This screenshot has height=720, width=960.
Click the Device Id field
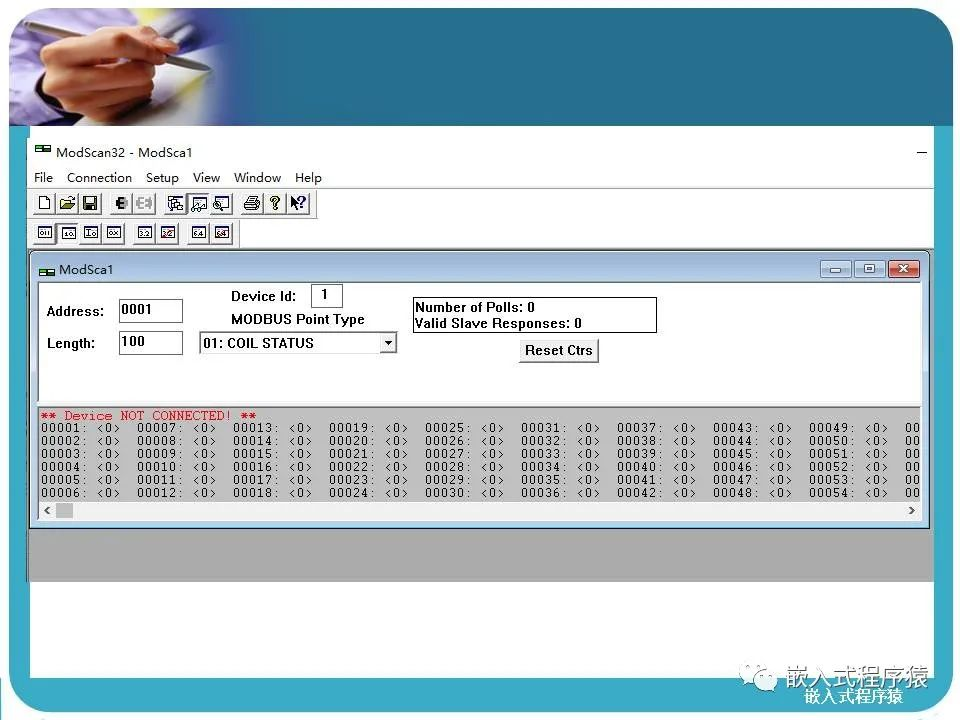tap(326, 296)
